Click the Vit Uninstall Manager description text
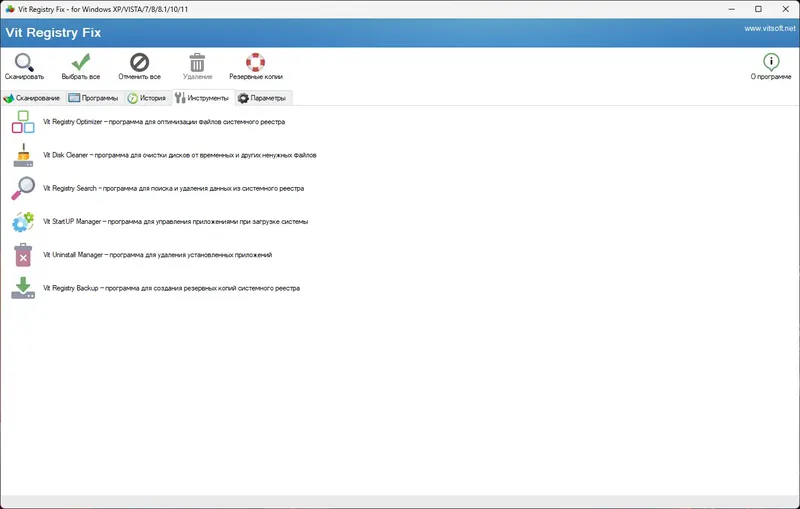 coord(157,254)
